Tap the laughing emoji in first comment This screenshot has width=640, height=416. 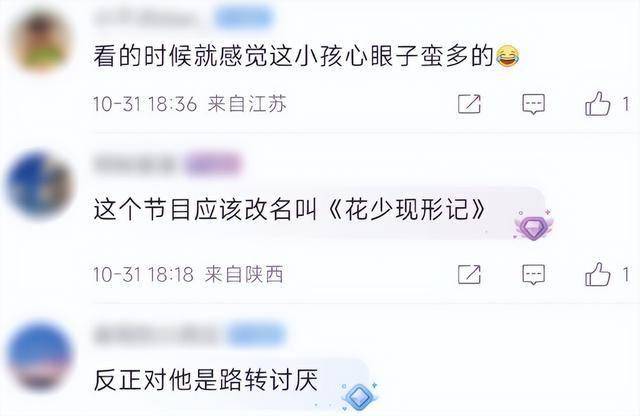[507, 56]
